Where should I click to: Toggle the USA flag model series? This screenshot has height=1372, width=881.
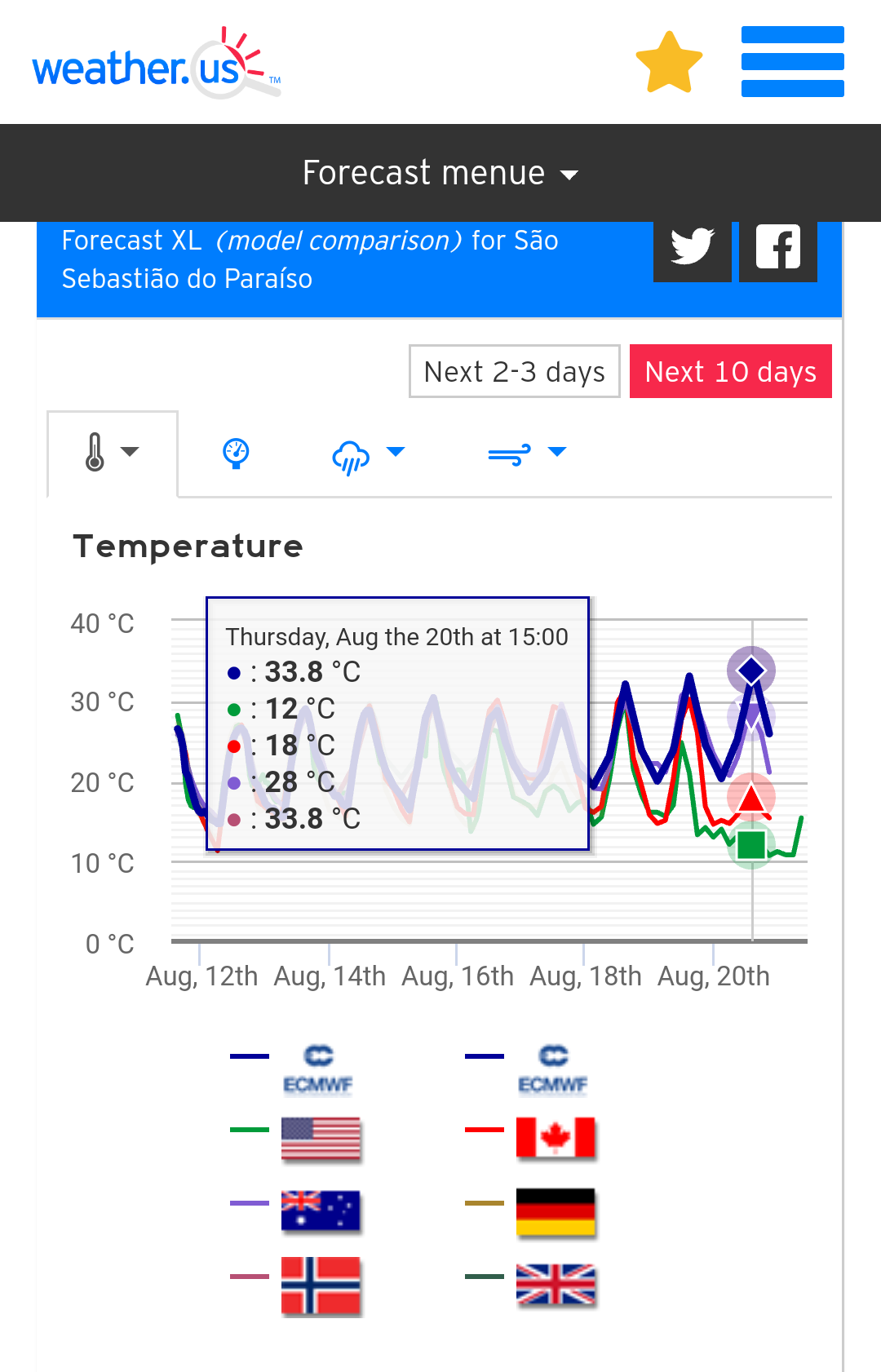point(321,1138)
